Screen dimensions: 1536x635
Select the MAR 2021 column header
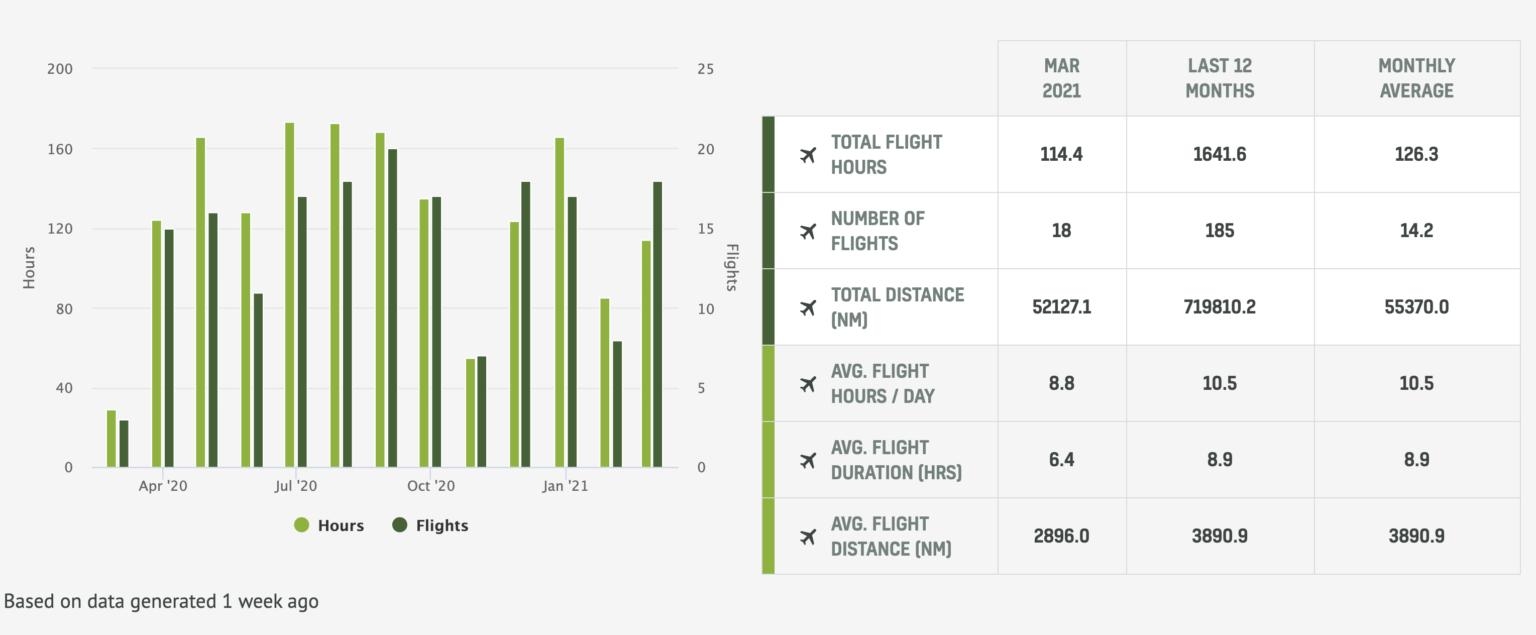pyautogui.click(x=1061, y=78)
